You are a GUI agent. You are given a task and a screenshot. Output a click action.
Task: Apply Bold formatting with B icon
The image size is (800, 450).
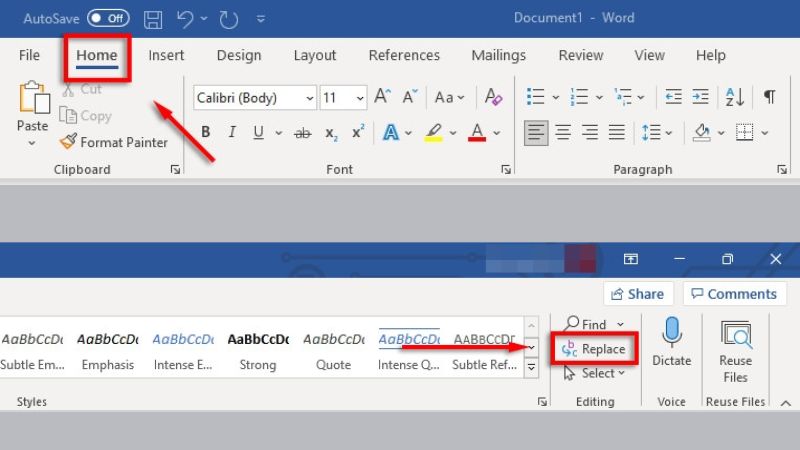[206, 132]
